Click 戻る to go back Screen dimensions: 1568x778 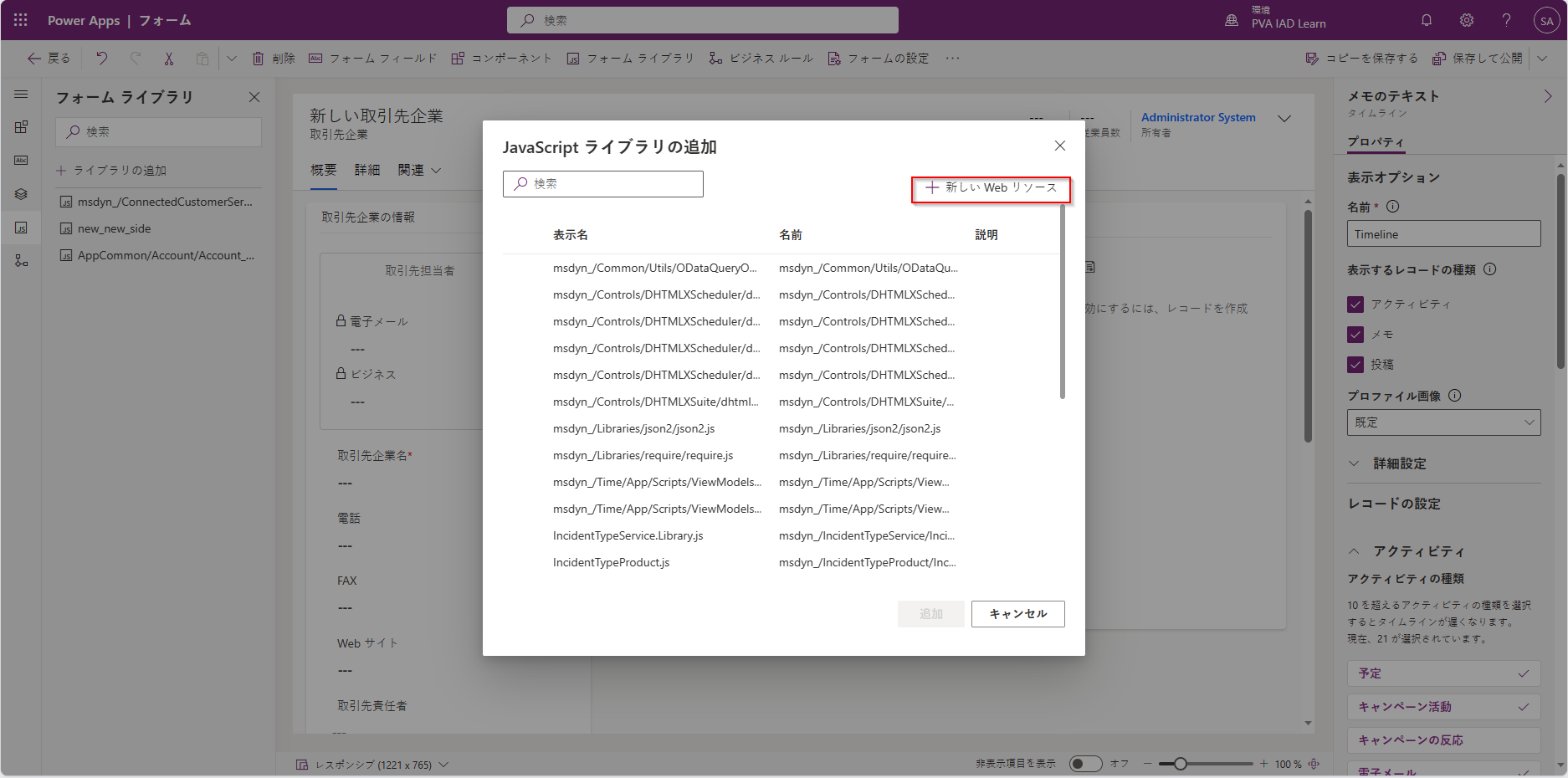coord(49,59)
